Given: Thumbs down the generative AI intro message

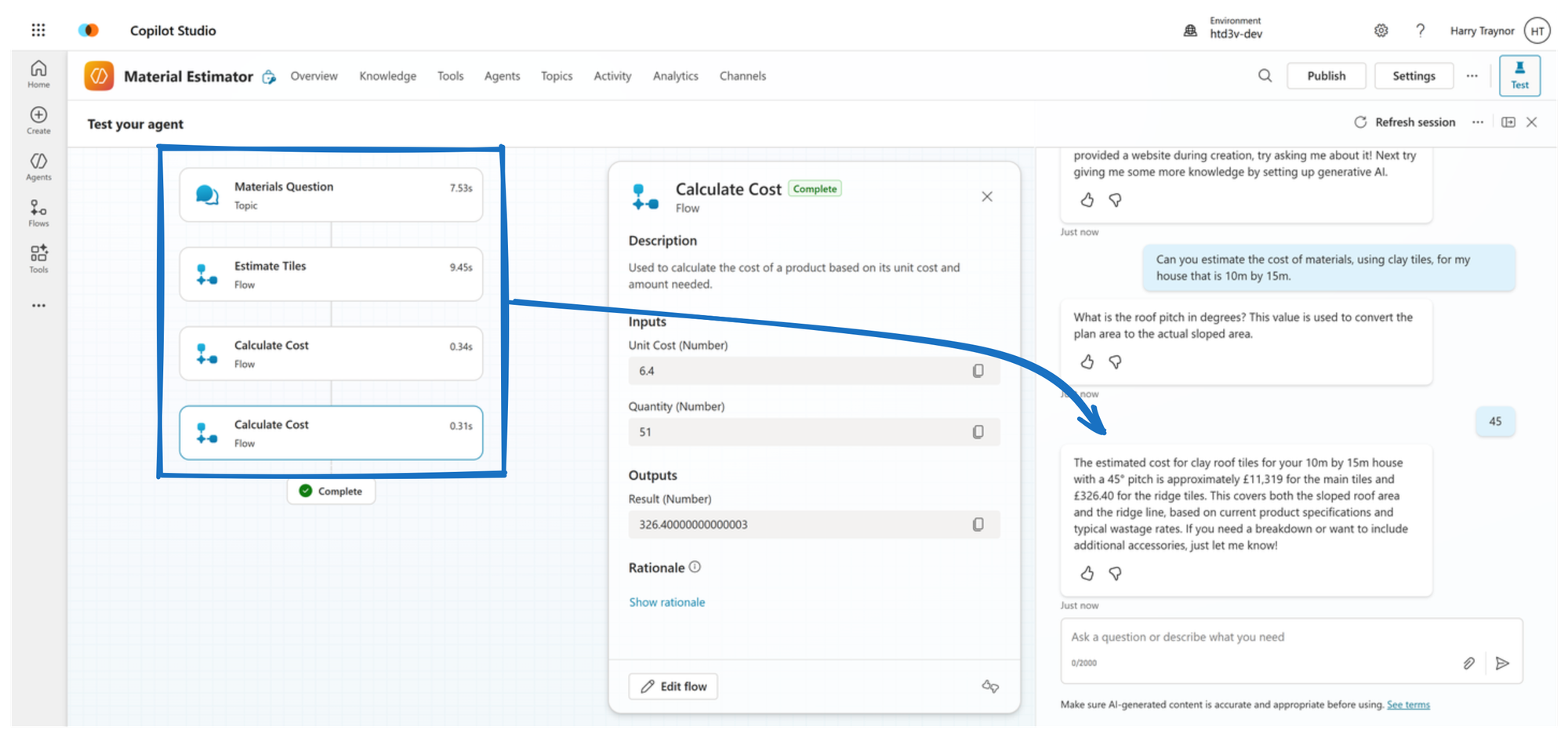Looking at the screenshot, I should click(1115, 200).
